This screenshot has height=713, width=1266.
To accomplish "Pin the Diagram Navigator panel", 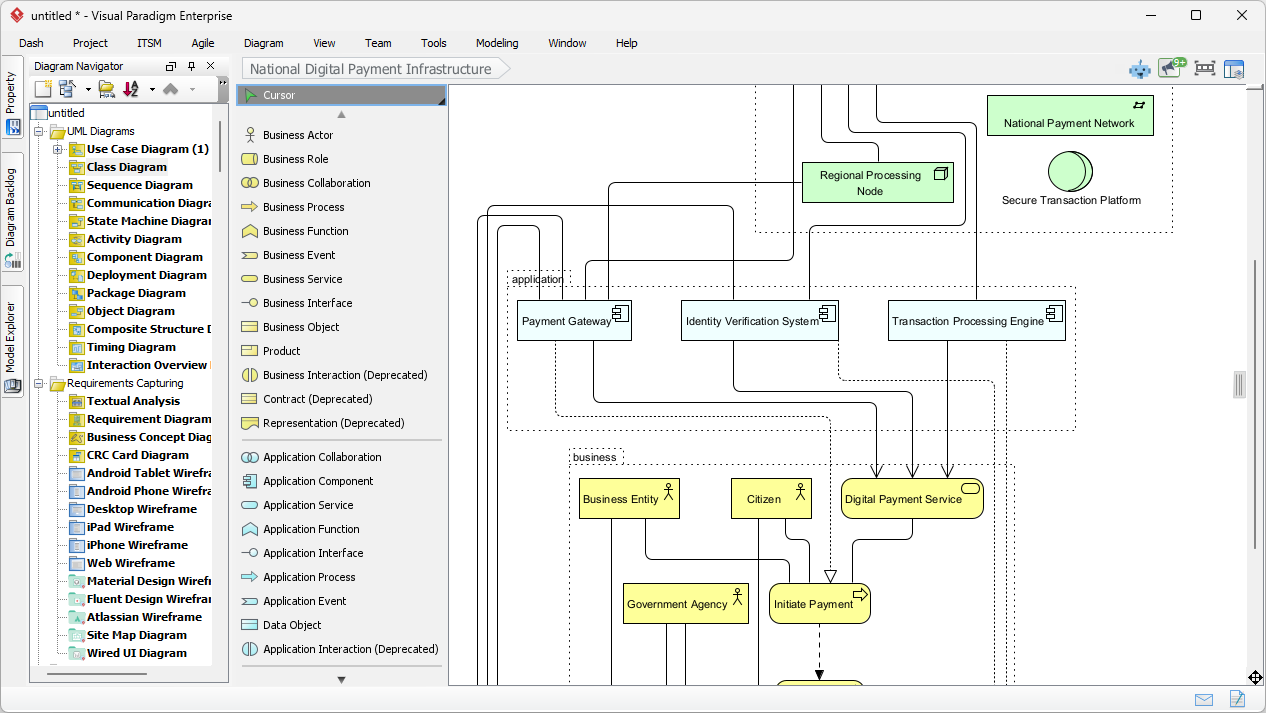I will [191, 66].
